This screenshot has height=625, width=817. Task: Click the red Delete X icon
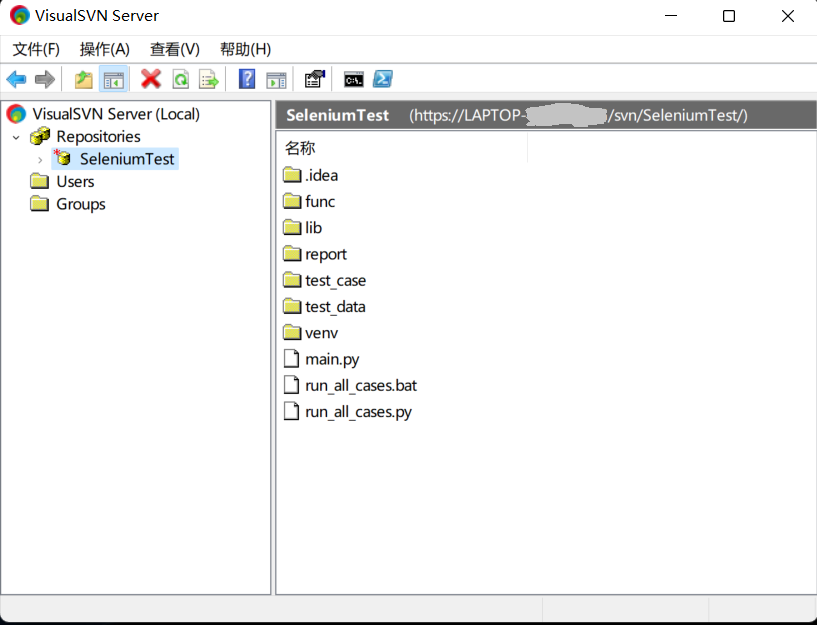(151, 79)
